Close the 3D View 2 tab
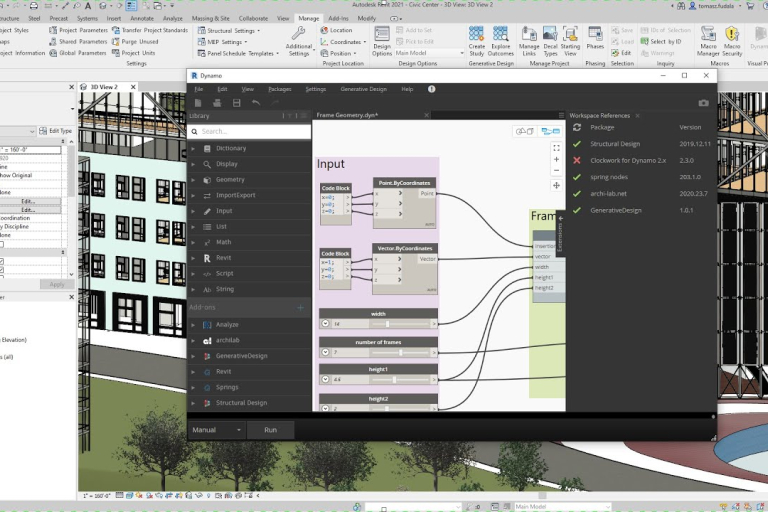The height and width of the screenshot is (512, 768). point(133,87)
